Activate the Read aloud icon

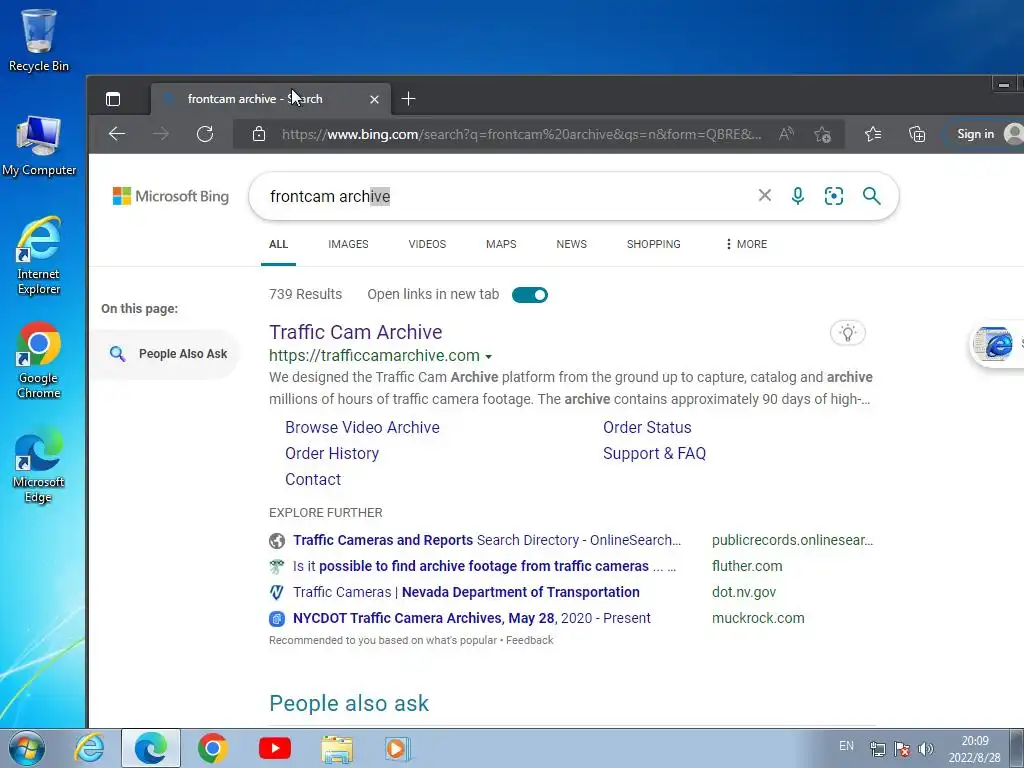pos(786,134)
